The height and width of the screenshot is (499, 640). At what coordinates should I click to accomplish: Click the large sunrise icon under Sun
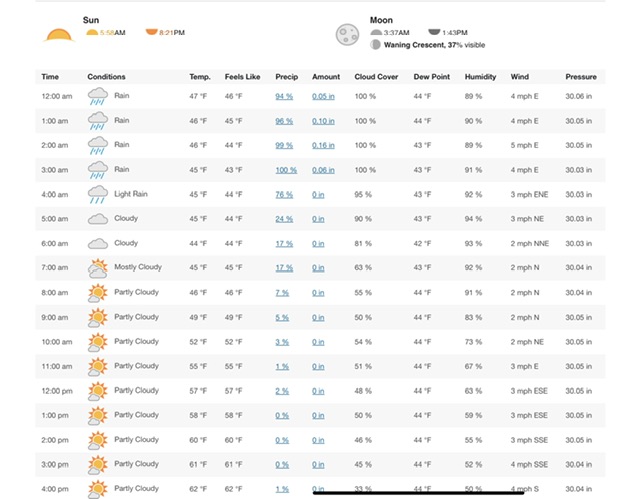click(59, 35)
